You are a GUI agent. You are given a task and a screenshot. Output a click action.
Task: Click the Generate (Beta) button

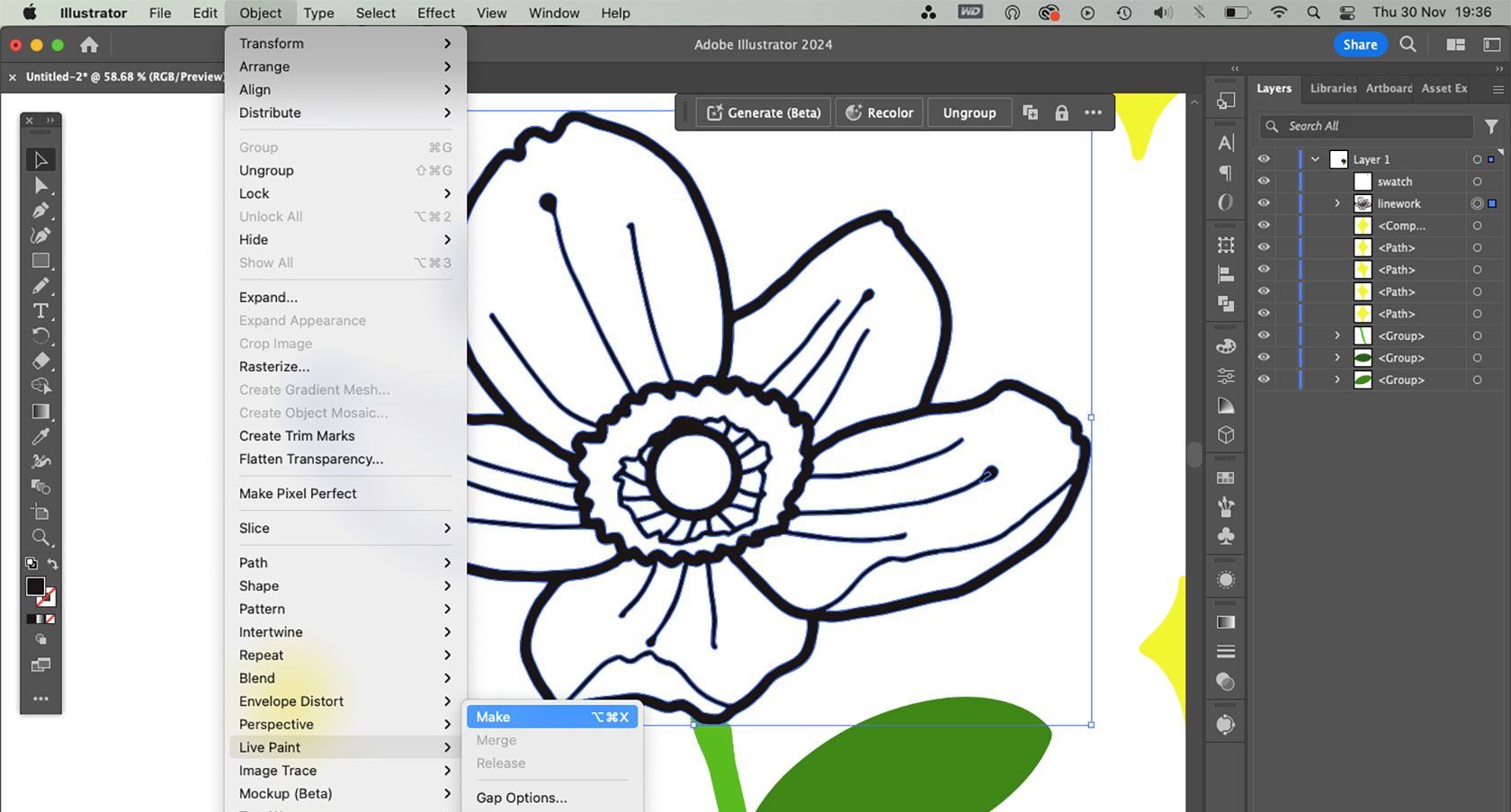[x=762, y=112]
